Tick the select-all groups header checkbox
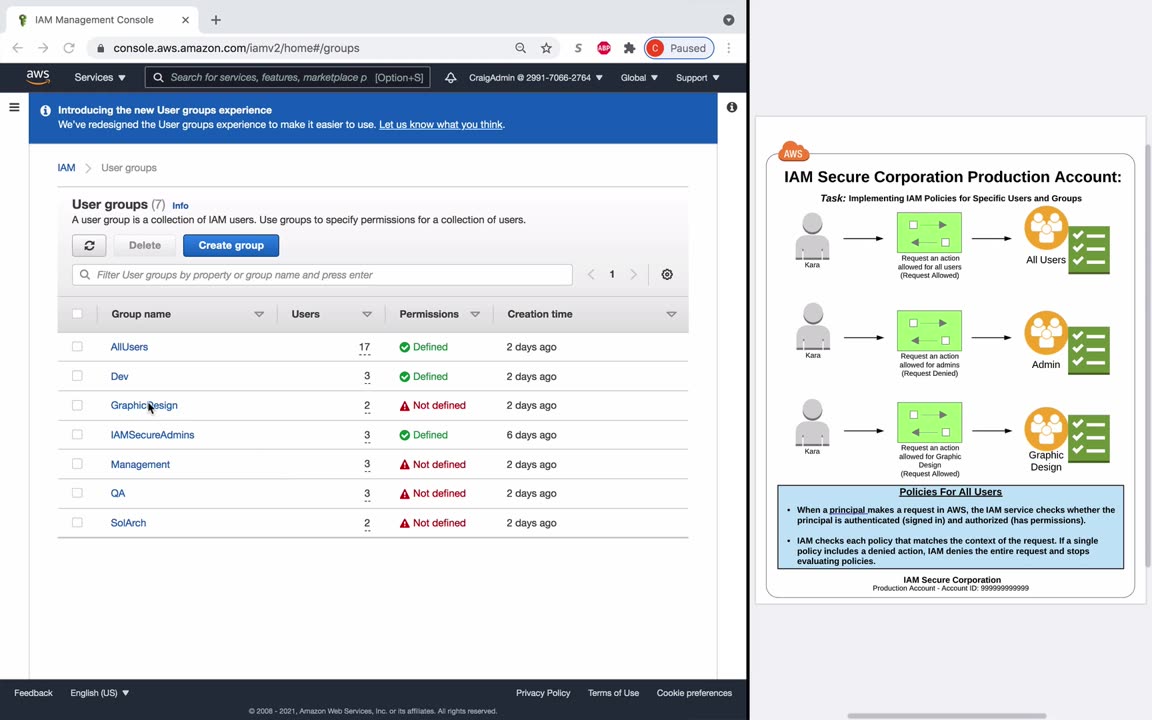The height and width of the screenshot is (720, 1152). pos(77,314)
